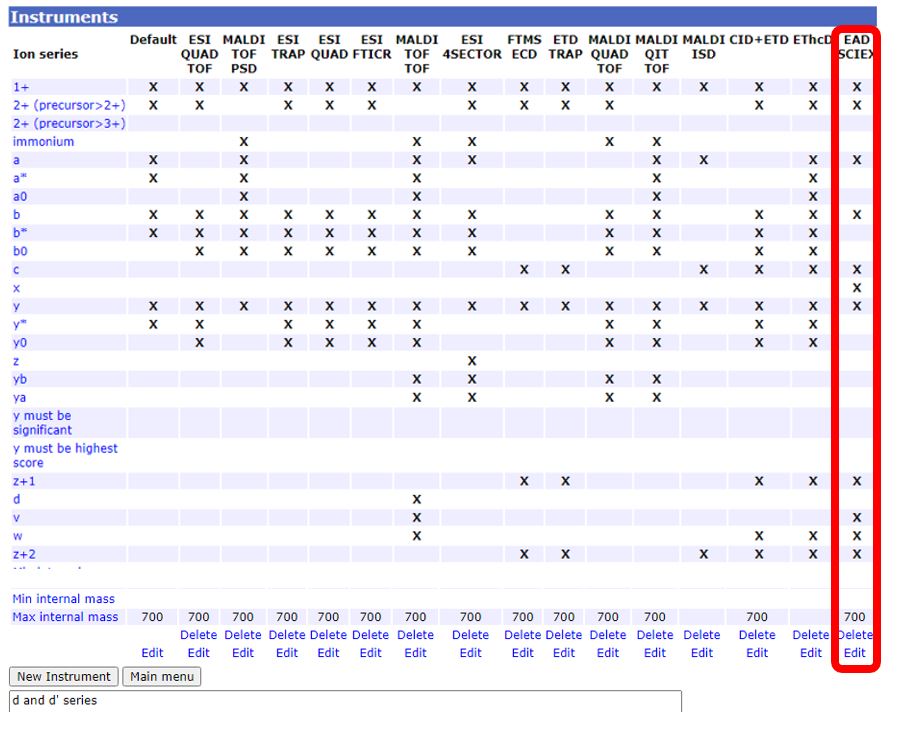Open the z+2 ion series link
The height and width of the screenshot is (732, 905).
coord(24,555)
